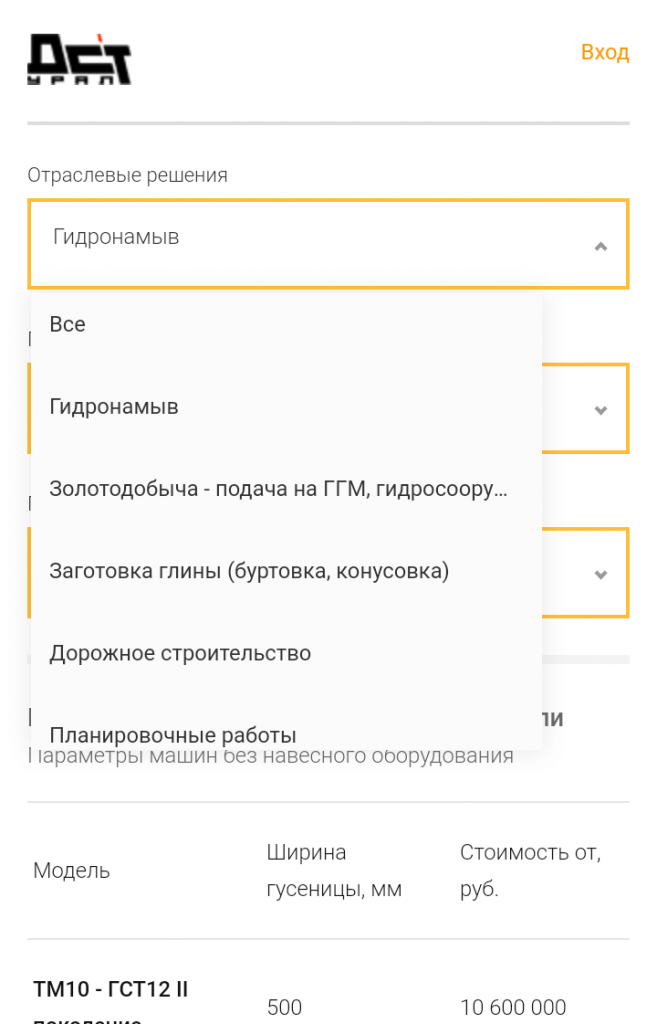Select the Все option
Screen dimensions: 657x1024
point(67,323)
